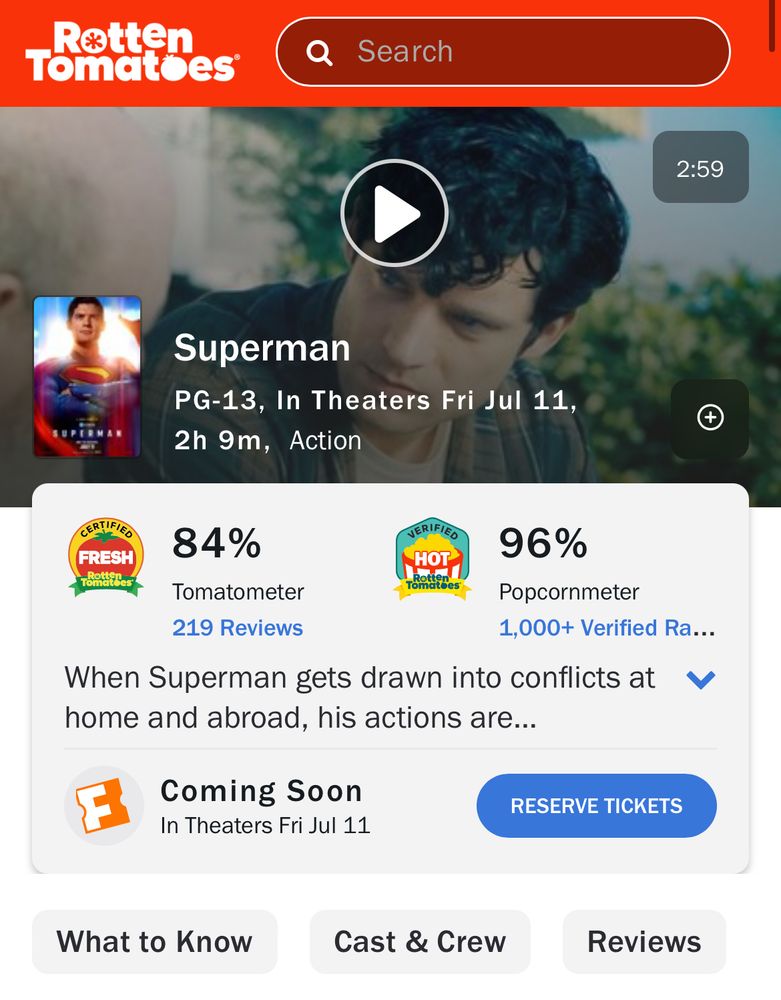This screenshot has width=781, height=1000.
Task: Open the 1,000+ Verified Ratings link
Action: pyautogui.click(x=606, y=628)
